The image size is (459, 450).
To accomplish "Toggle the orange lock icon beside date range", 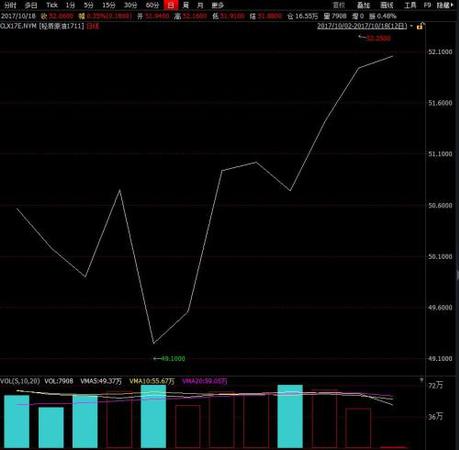I will (x=420, y=26).
